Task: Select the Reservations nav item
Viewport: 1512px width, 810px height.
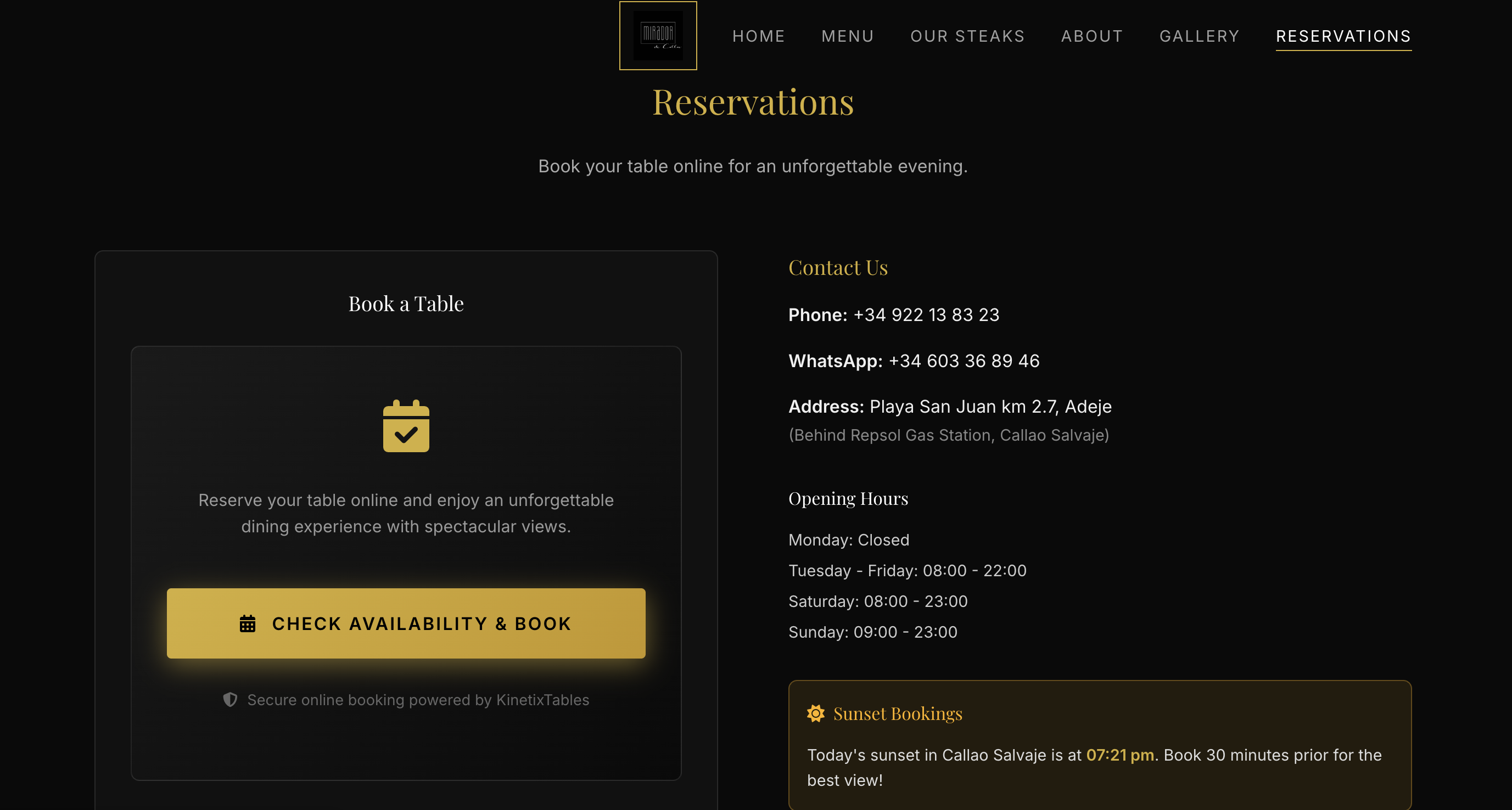Action: click(x=1343, y=36)
